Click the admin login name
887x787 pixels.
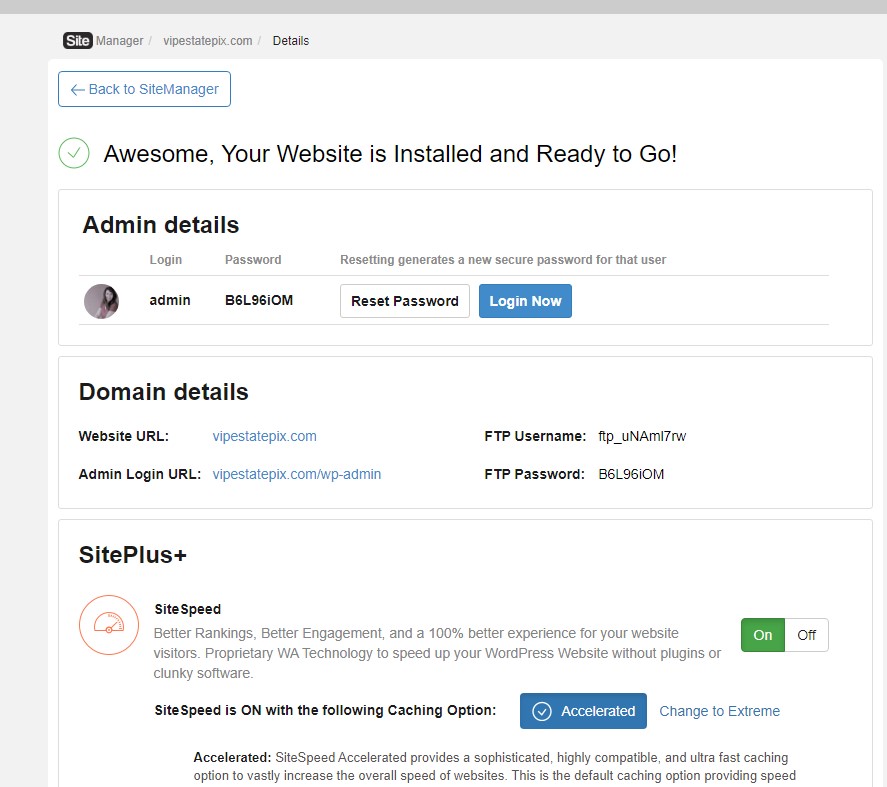[170, 300]
